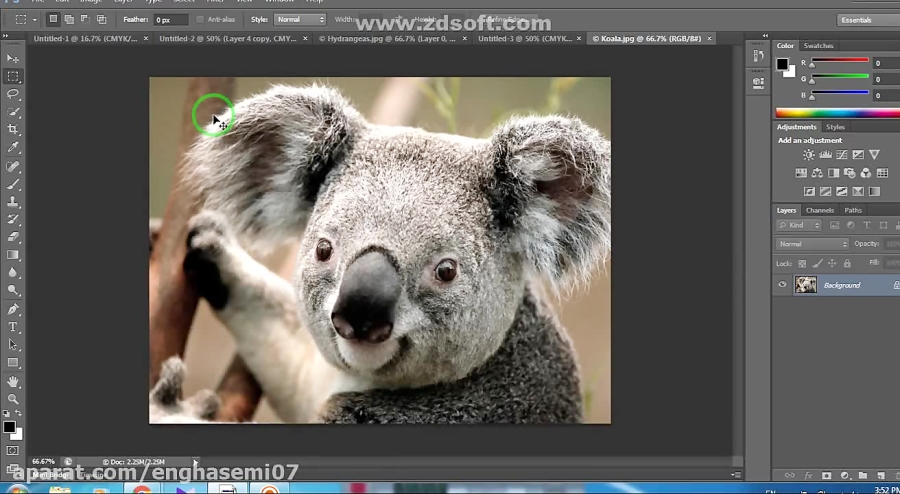This screenshot has width=900, height=494.
Task: Open the Style dropdown set to Normal
Action: point(300,20)
